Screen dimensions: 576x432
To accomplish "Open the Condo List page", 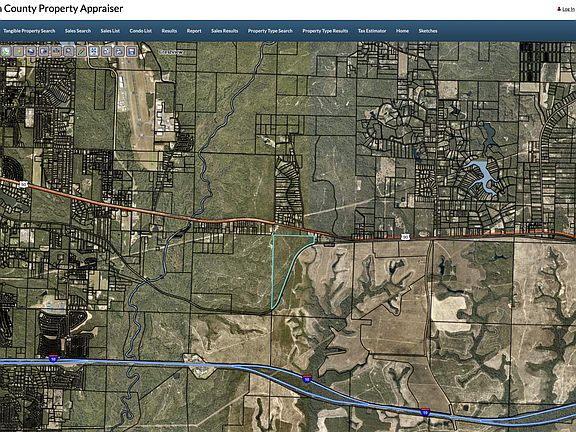I will click(141, 31).
